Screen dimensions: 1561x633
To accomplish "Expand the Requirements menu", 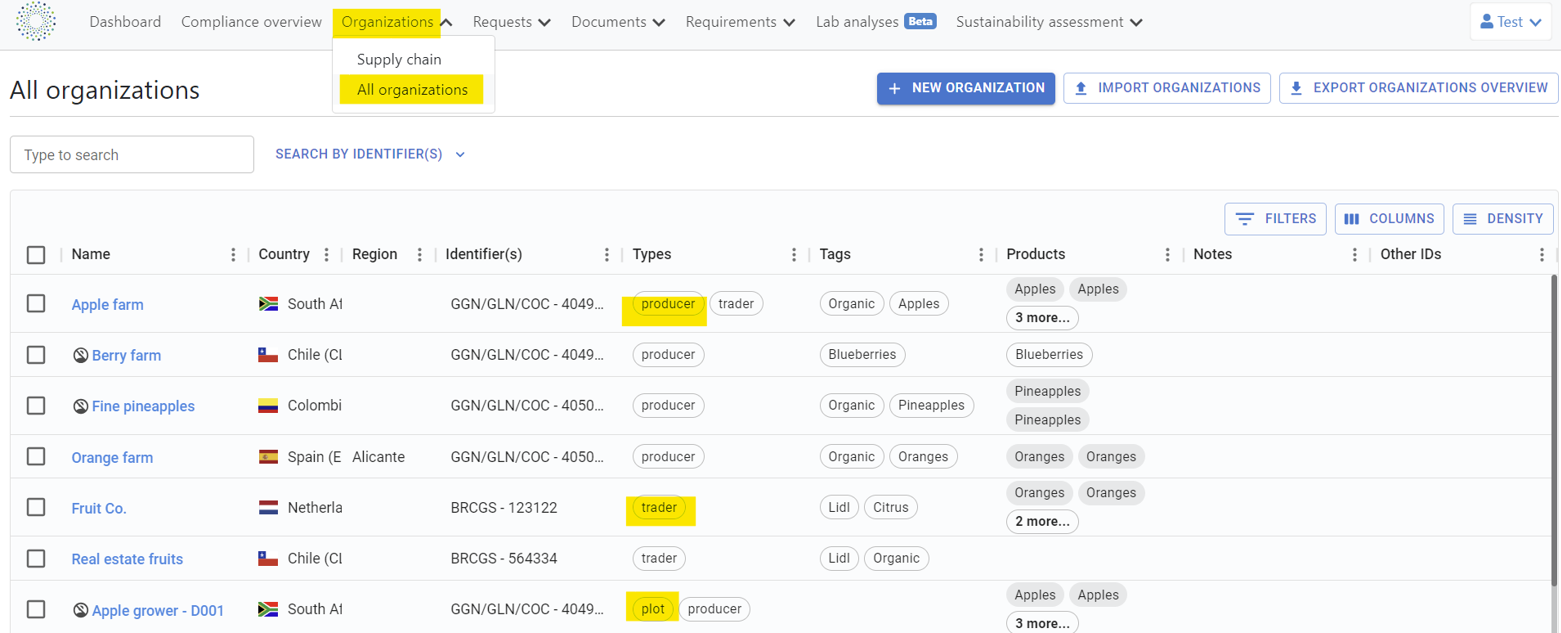I will point(740,22).
